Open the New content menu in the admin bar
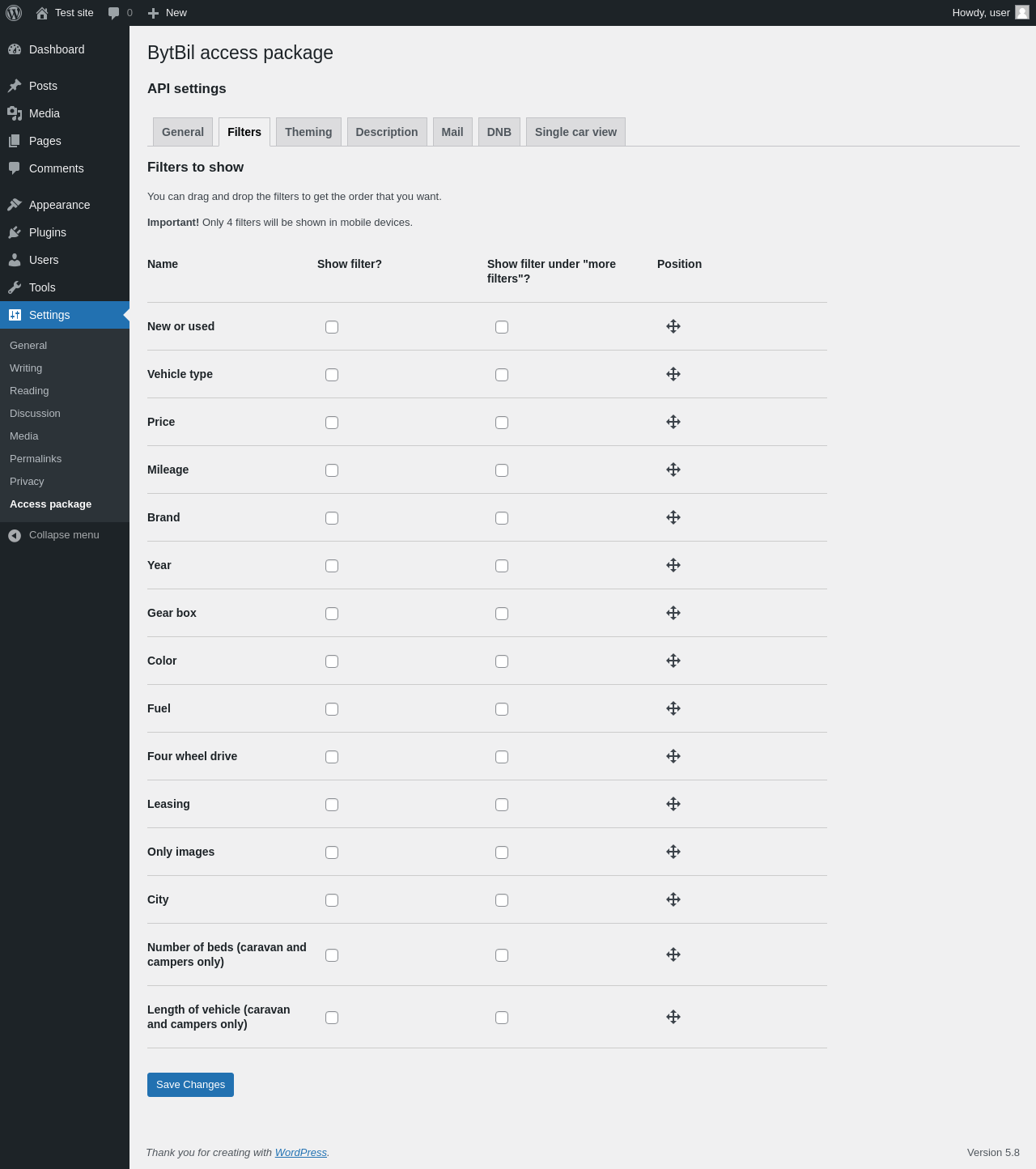 (x=167, y=13)
